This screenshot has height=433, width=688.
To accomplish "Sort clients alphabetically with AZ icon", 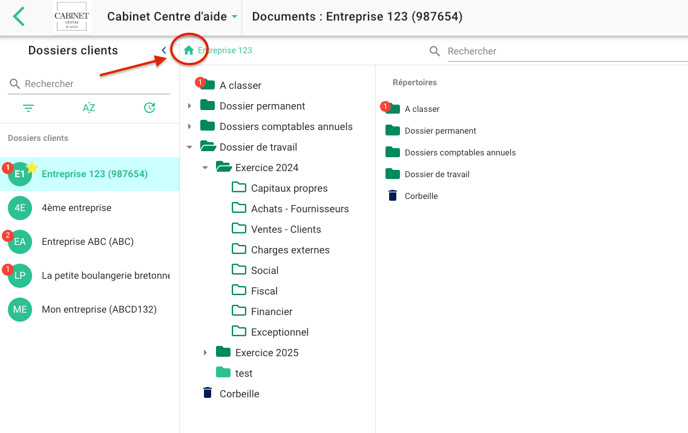I will coord(89,108).
